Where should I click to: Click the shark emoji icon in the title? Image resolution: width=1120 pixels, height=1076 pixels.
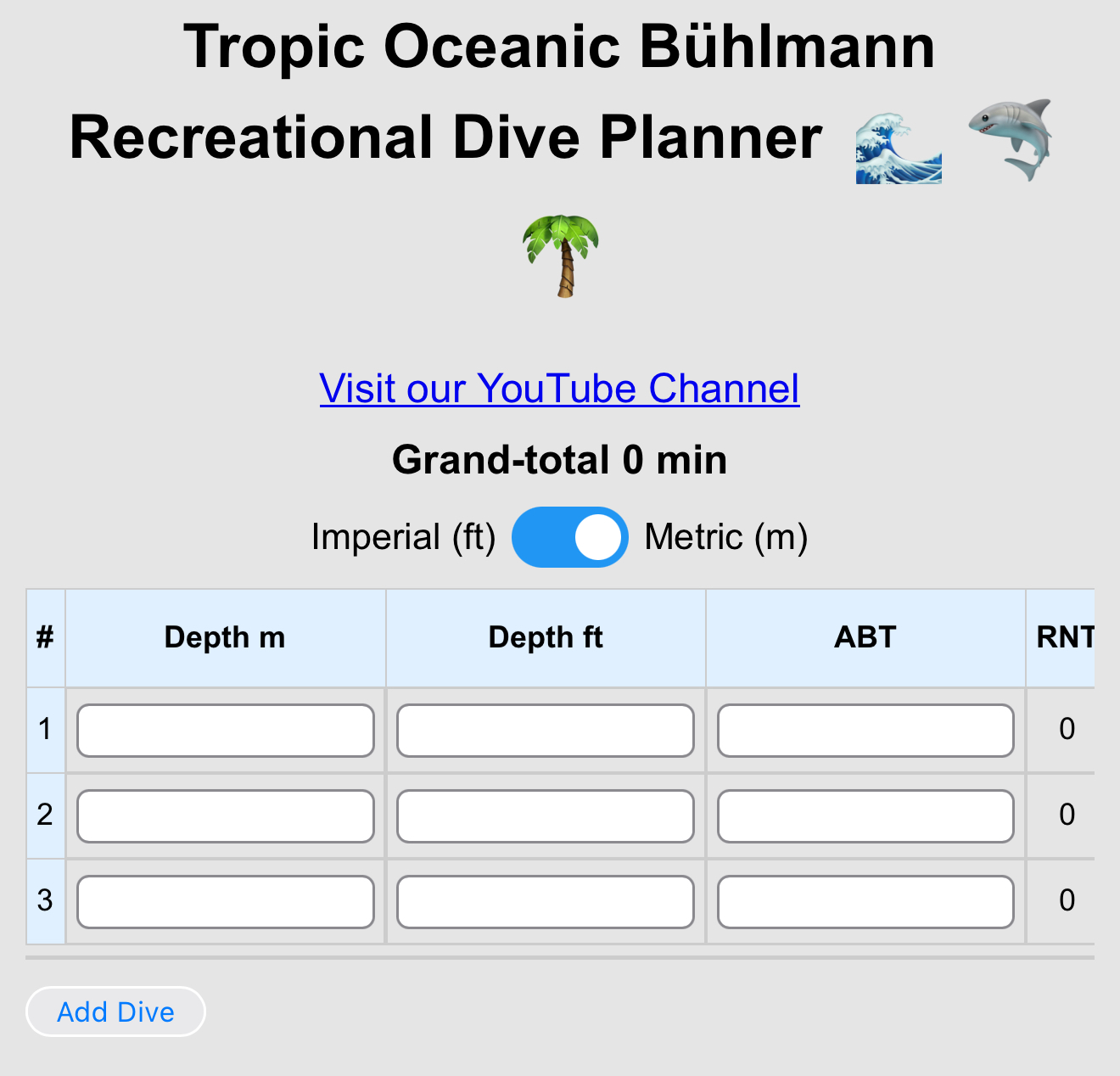click(x=1011, y=139)
